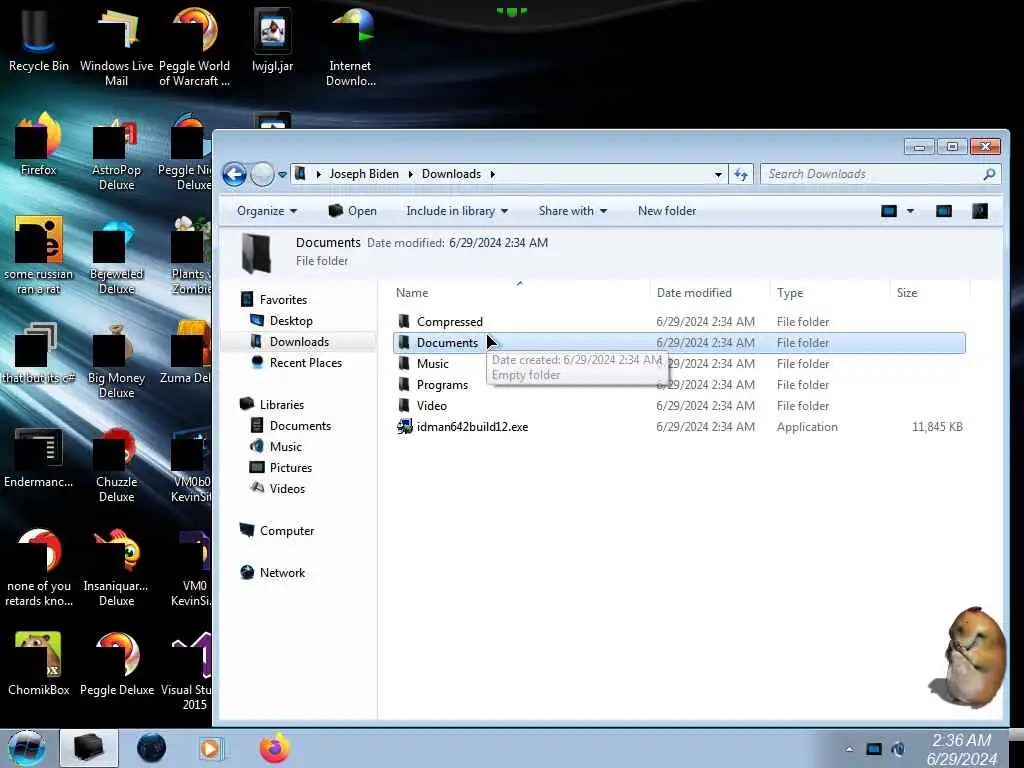Click the Explorer forward arrow button
Image resolution: width=1024 pixels, height=768 pixels.
pyautogui.click(x=263, y=174)
